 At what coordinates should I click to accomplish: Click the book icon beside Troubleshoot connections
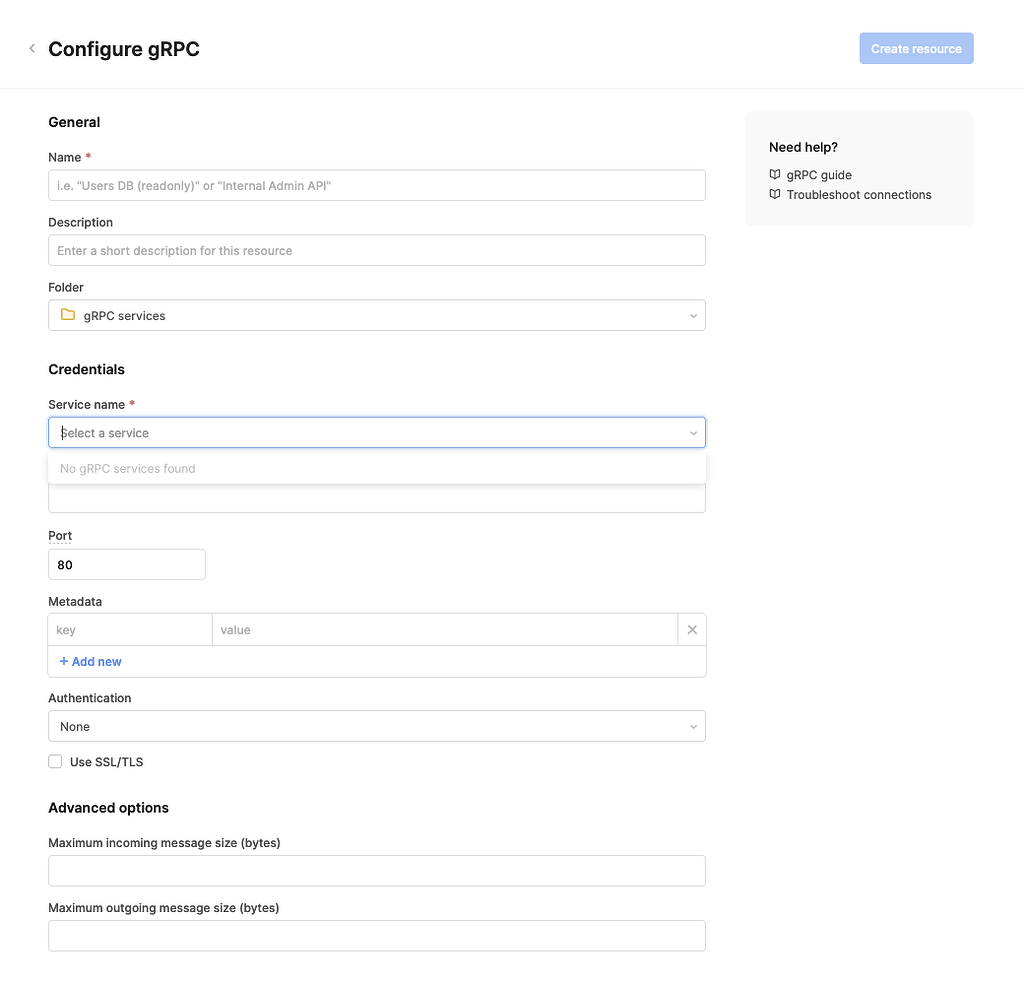click(x=775, y=194)
